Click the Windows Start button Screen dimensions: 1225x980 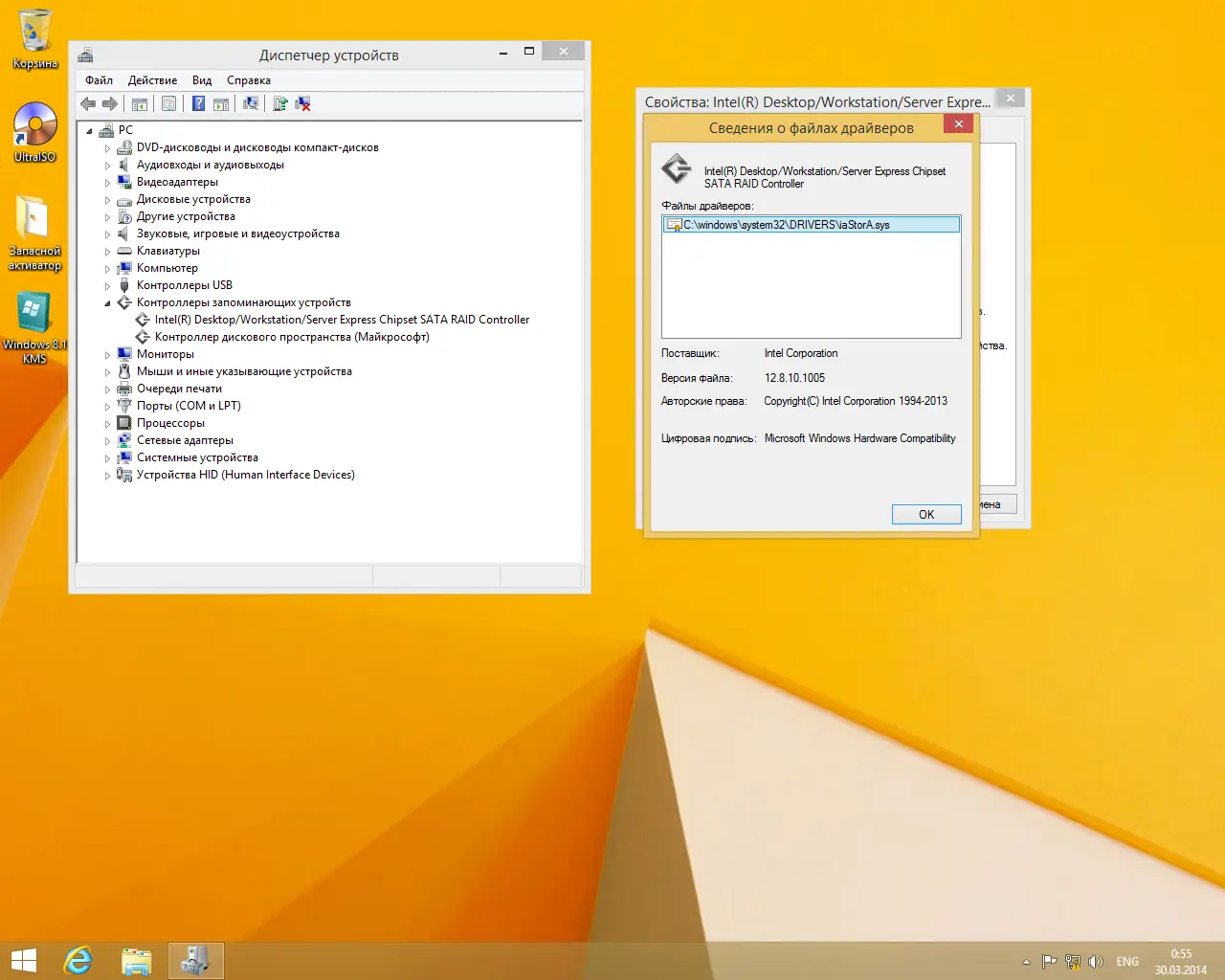[24, 961]
